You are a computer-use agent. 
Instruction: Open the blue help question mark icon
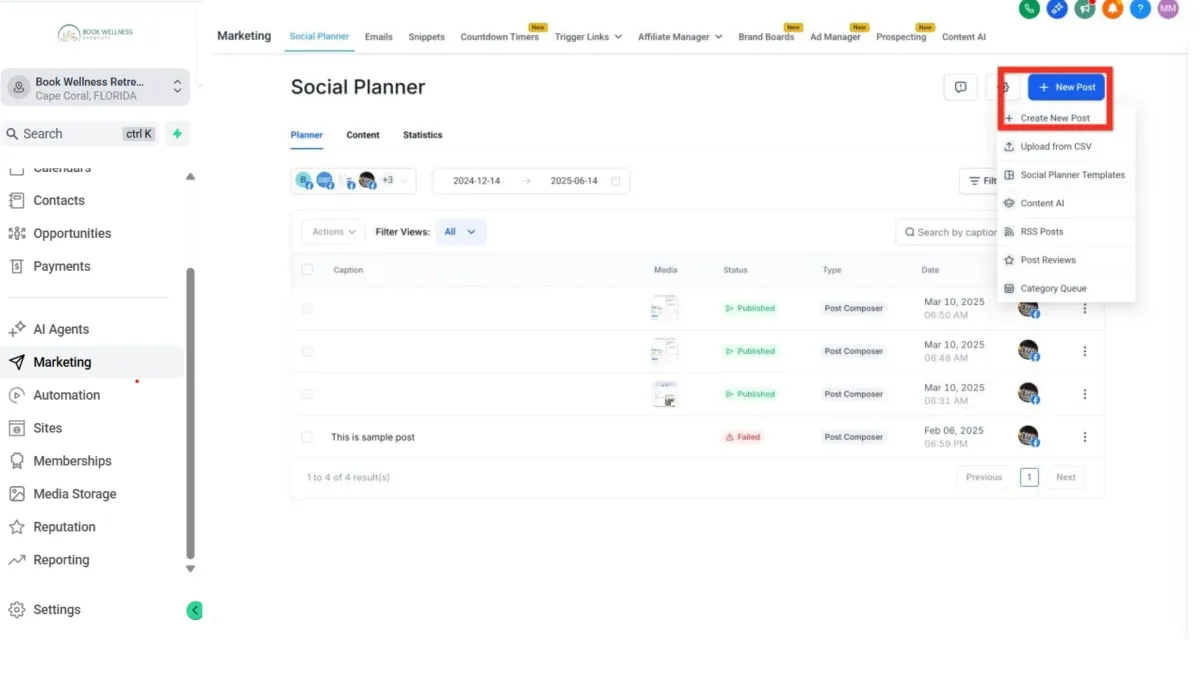tap(1140, 9)
